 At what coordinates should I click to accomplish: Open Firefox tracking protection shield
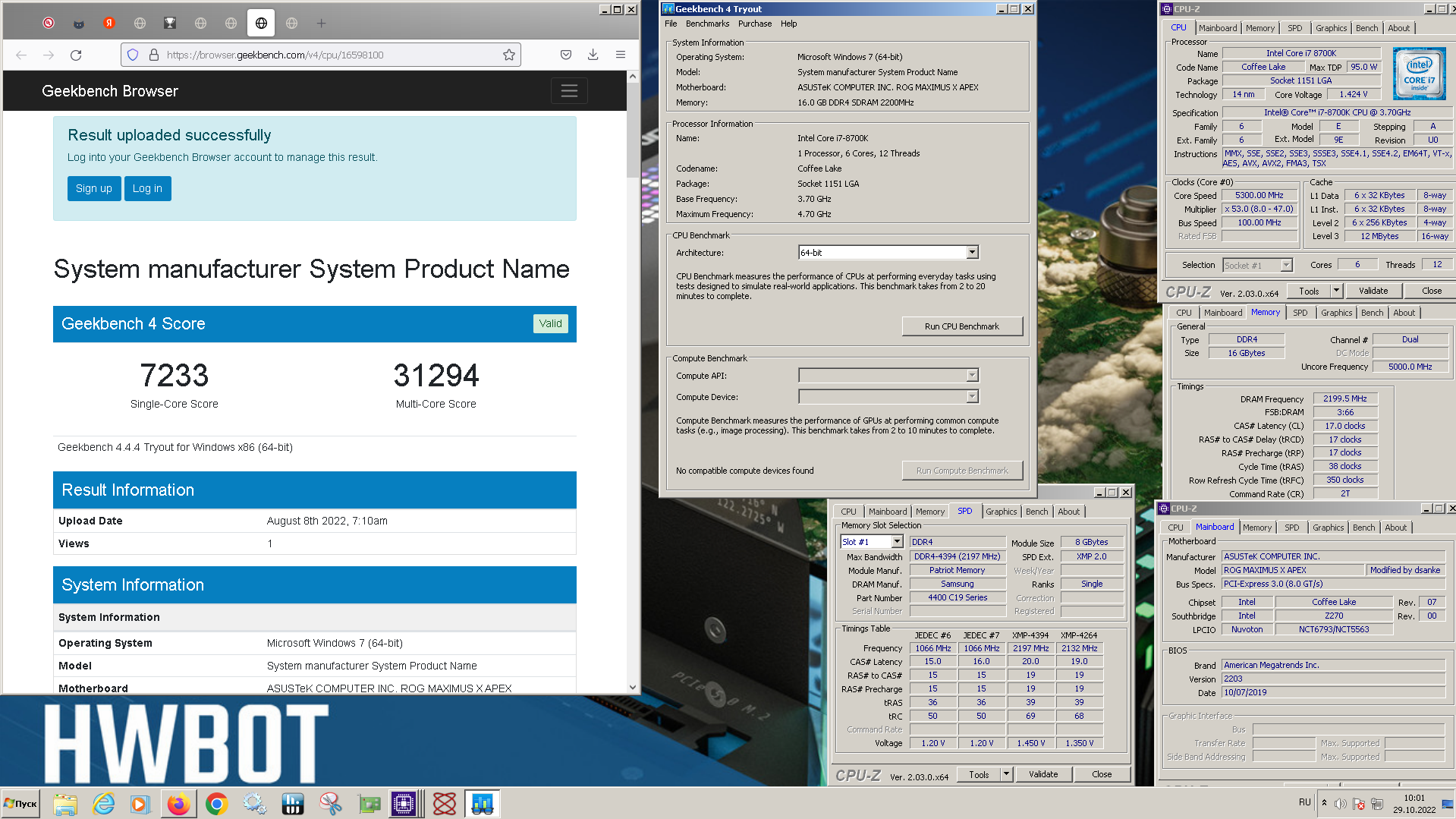pos(133,55)
